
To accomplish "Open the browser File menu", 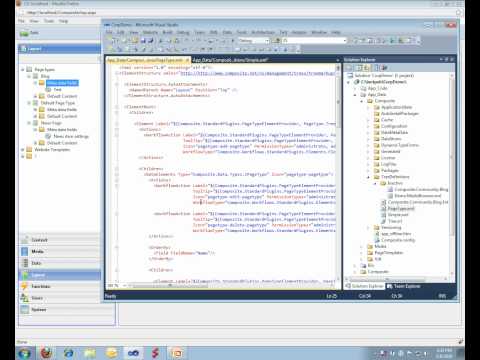I will [x=21, y=21].
